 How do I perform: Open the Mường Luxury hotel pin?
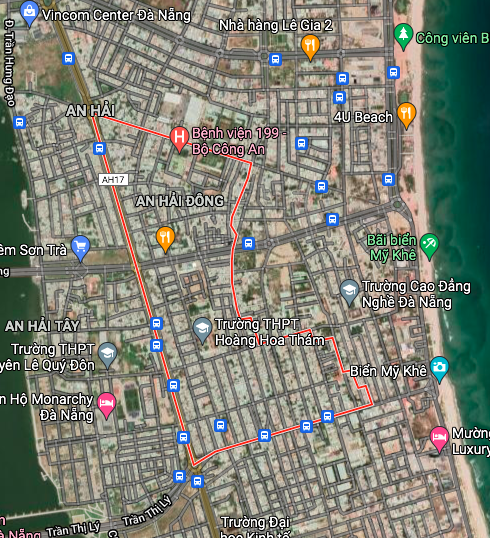coord(439,439)
